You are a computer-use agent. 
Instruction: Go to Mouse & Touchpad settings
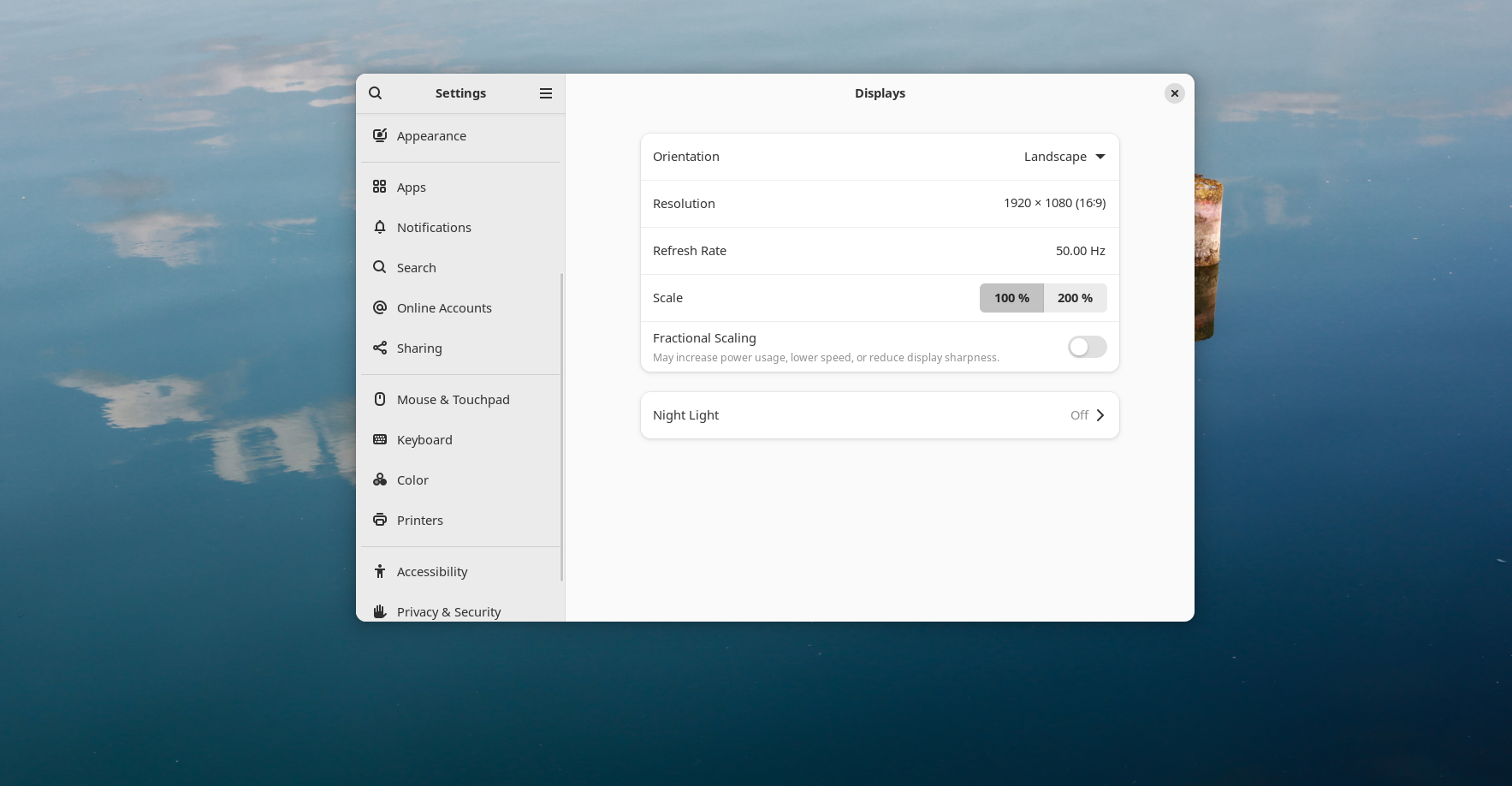pos(453,400)
